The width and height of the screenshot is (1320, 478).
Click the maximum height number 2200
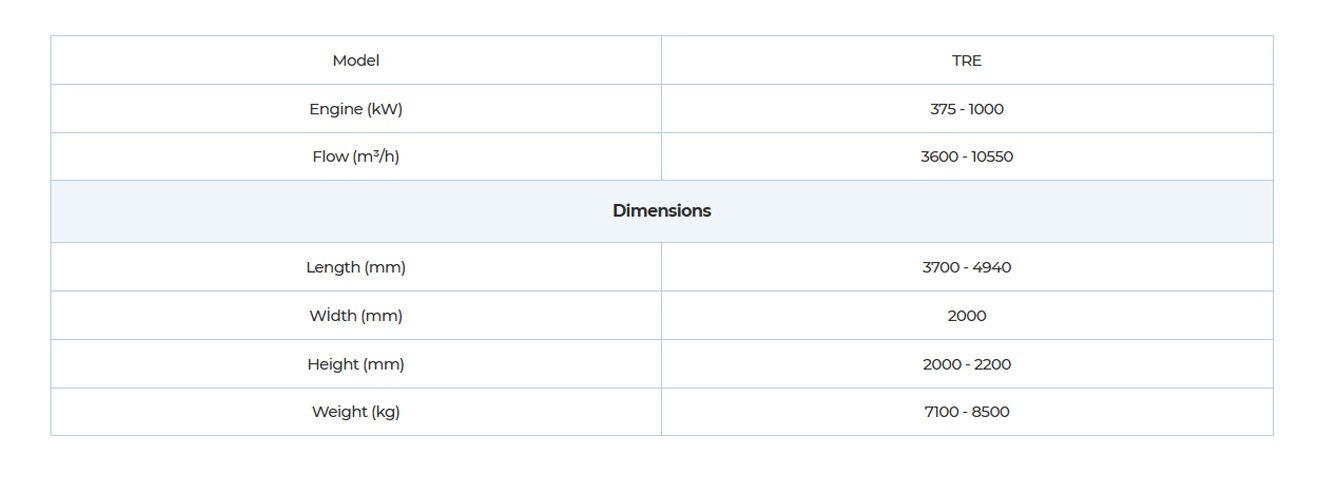click(x=992, y=365)
